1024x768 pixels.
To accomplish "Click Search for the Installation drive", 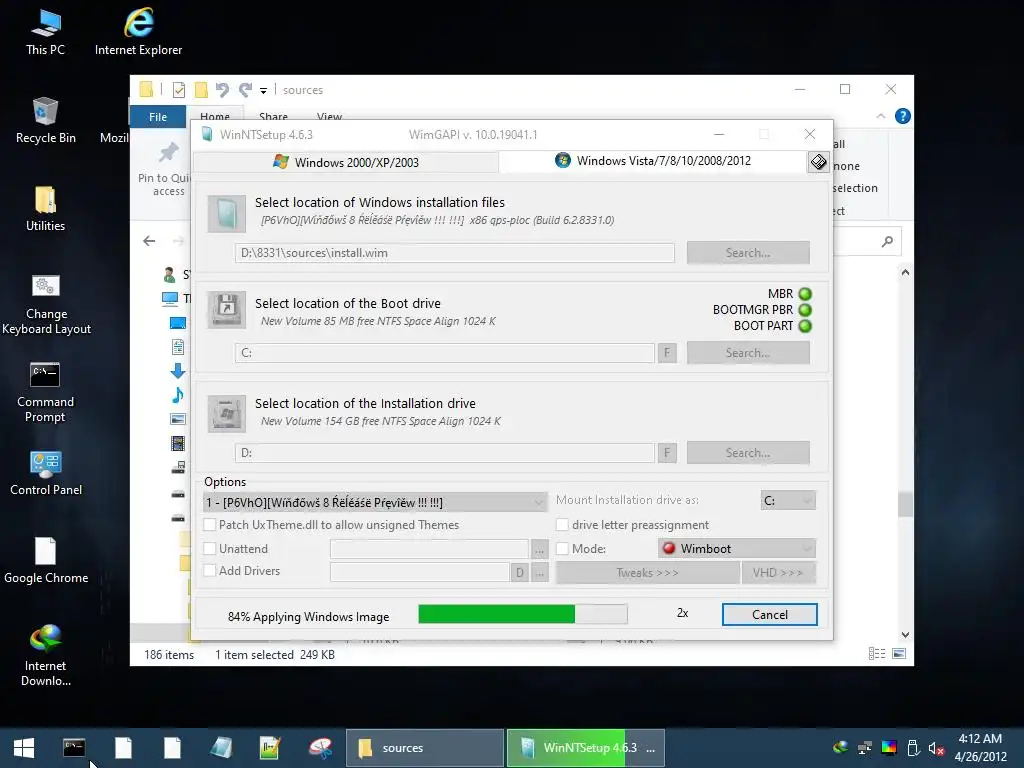I will pyautogui.click(x=748, y=453).
